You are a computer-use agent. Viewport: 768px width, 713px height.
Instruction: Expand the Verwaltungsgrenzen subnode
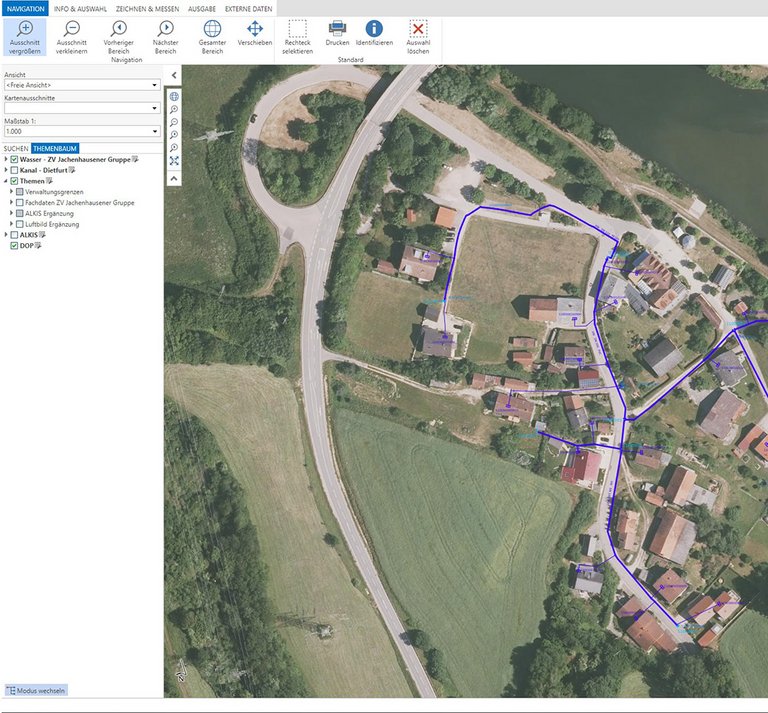point(11,191)
